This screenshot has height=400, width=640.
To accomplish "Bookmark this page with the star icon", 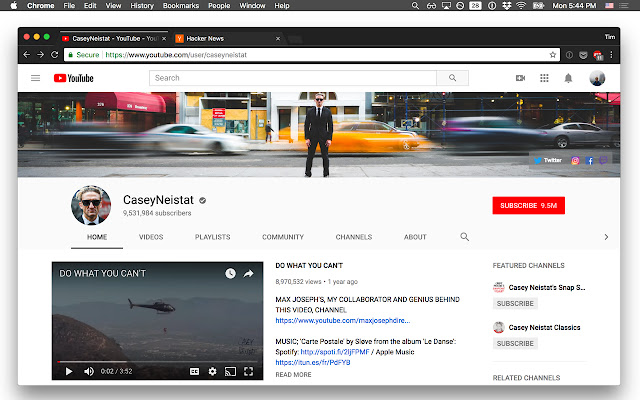I will 553,55.
